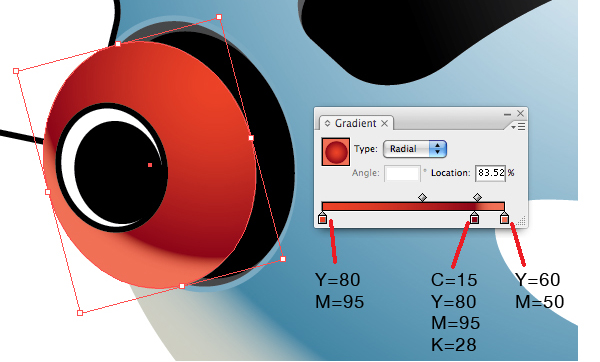600x362 pixels.
Task: Cycle panel view with Gradient tab arrows
Action: pos(328,123)
